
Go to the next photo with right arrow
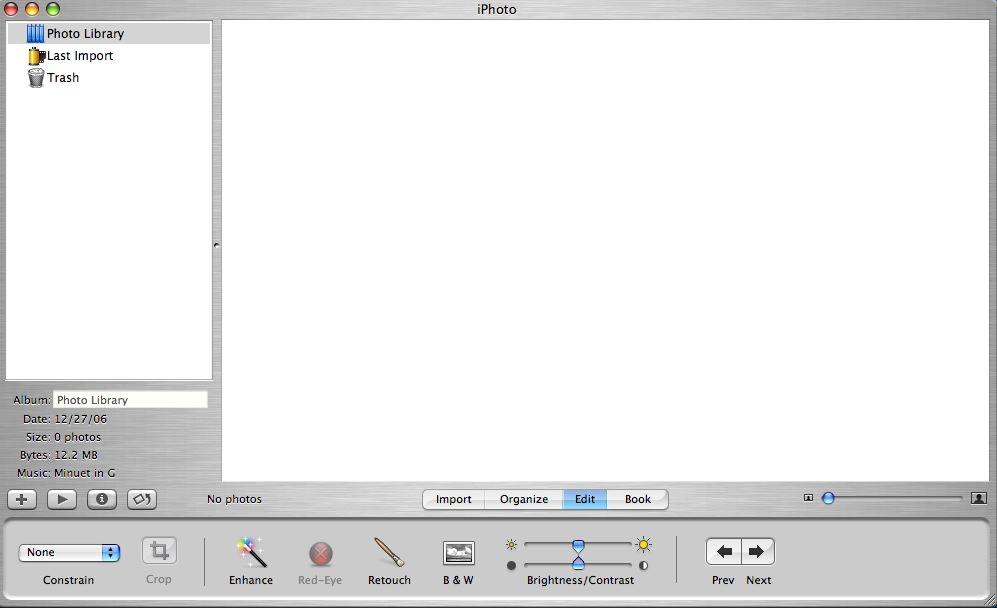757,551
